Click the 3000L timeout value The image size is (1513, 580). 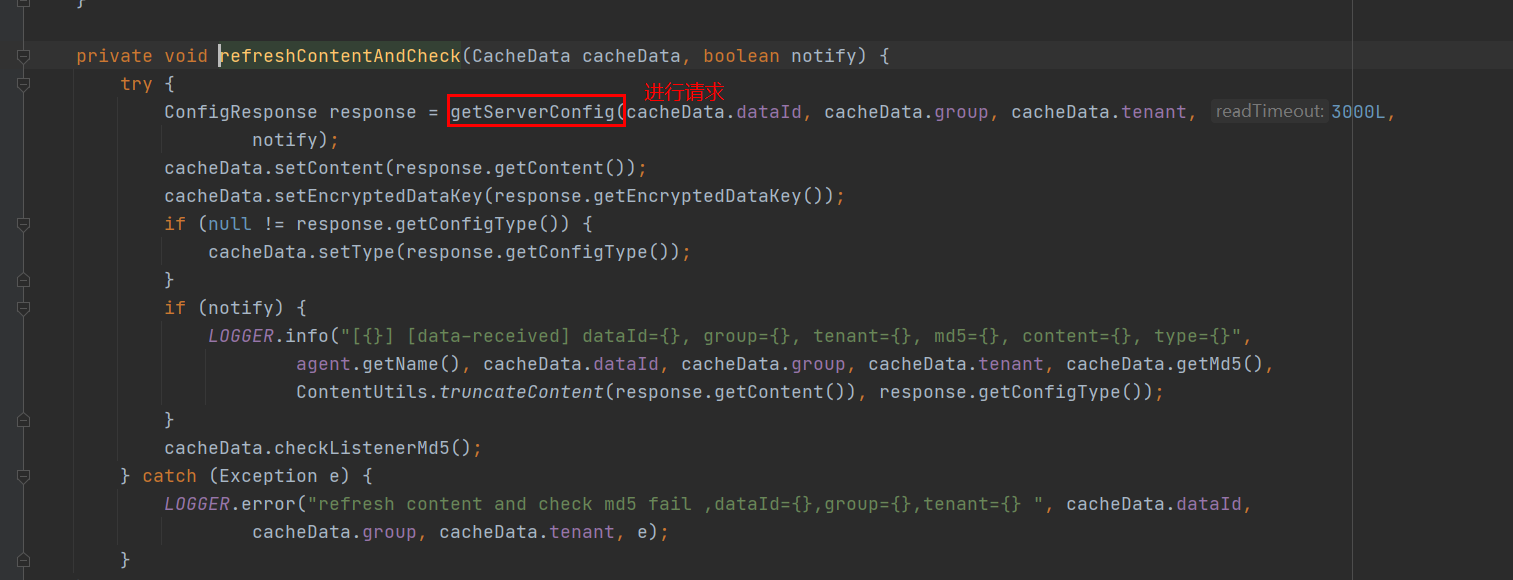[1358, 112]
